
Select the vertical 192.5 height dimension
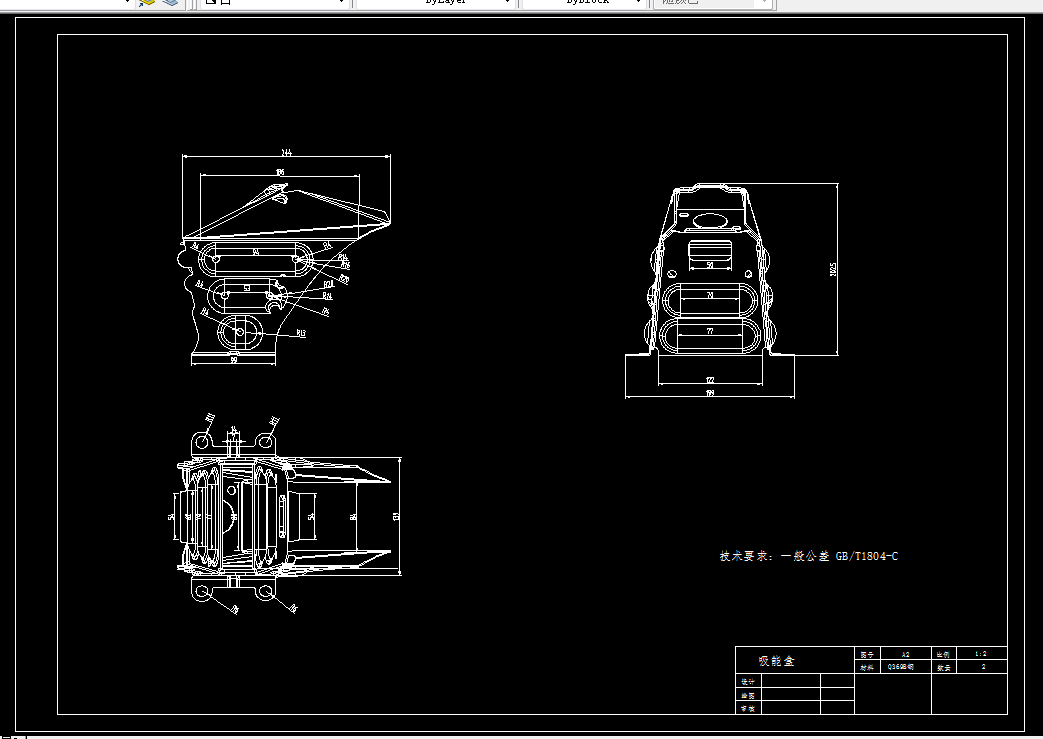tap(833, 269)
